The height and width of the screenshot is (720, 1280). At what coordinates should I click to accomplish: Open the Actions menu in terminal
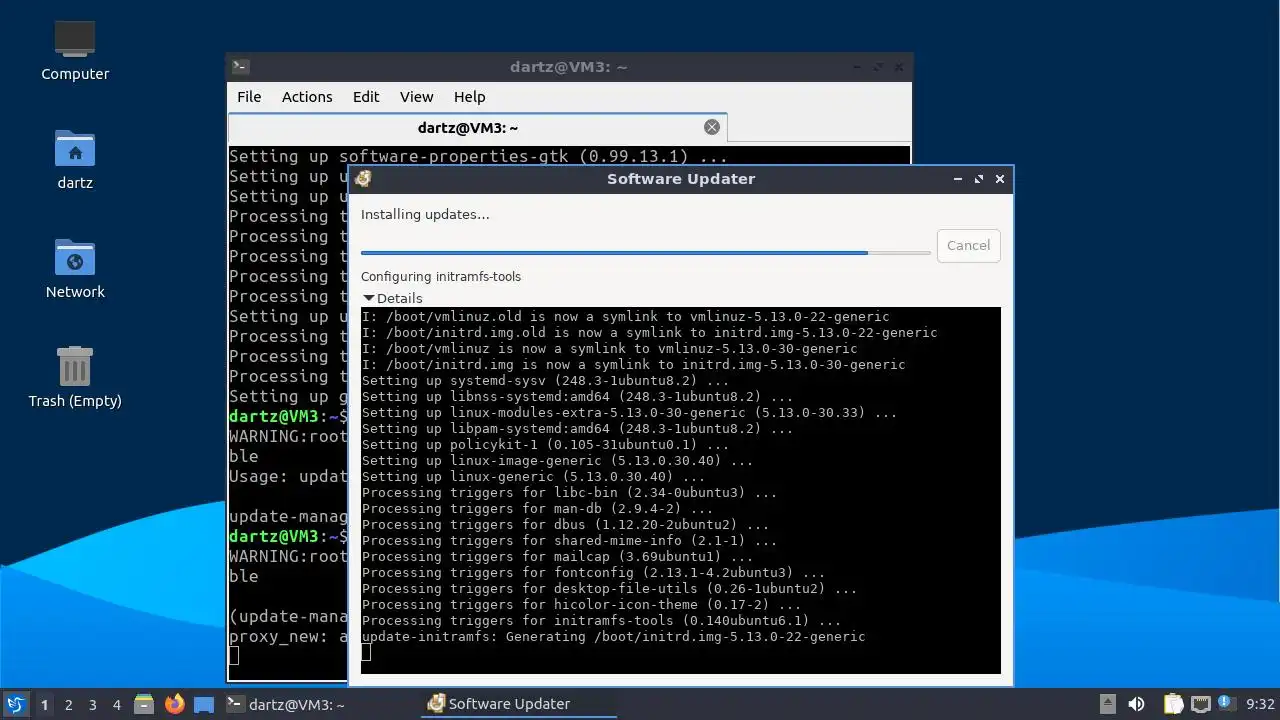coord(307,97)
